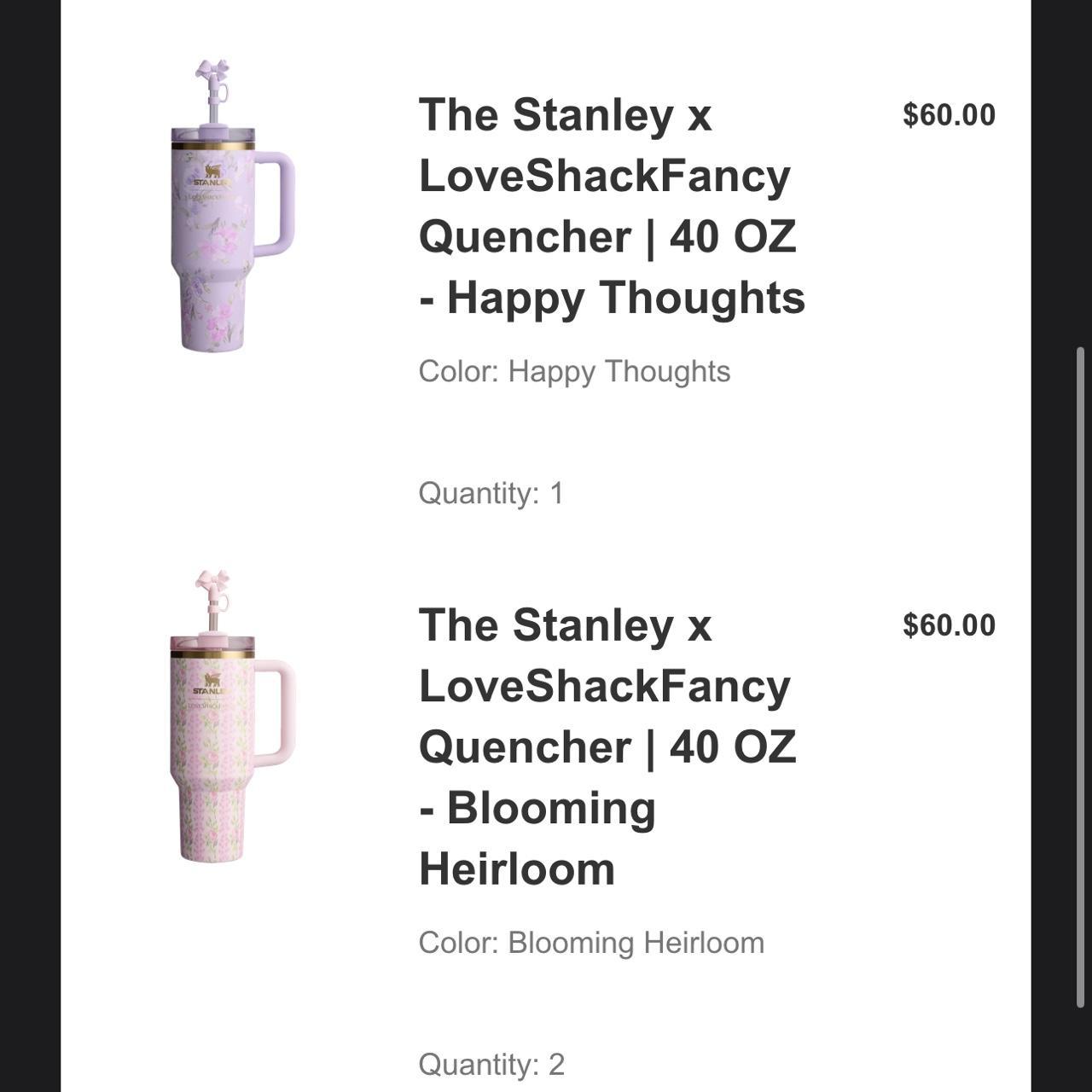This screenshot has width=1092, height=1092.
Task: Click the Color: Blooming Heirloom label
Action: tap(593, 942)
